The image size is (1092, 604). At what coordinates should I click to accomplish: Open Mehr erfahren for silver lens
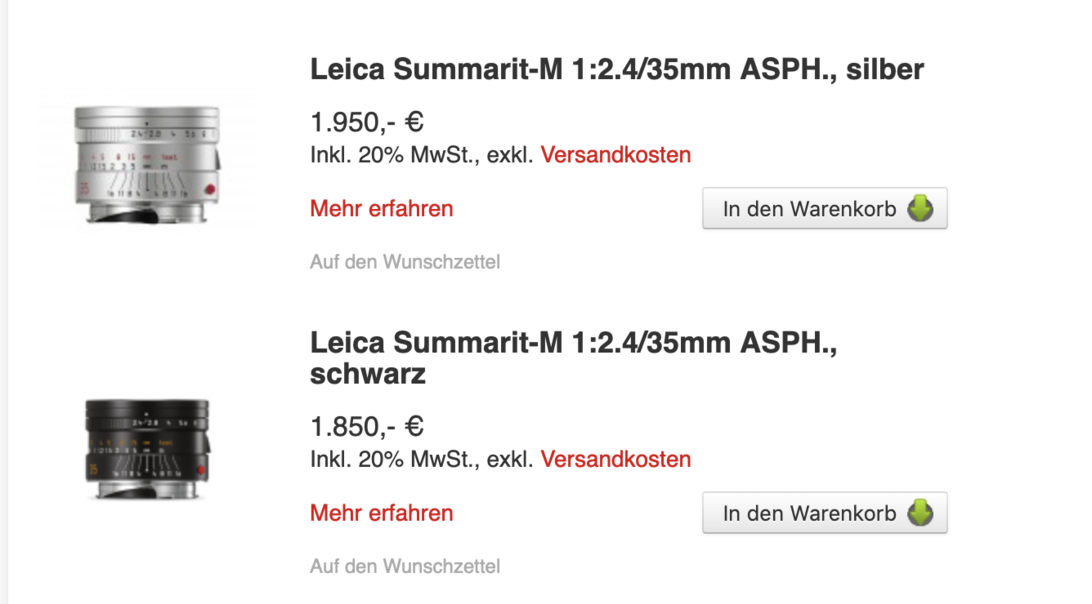coord(381,209)
